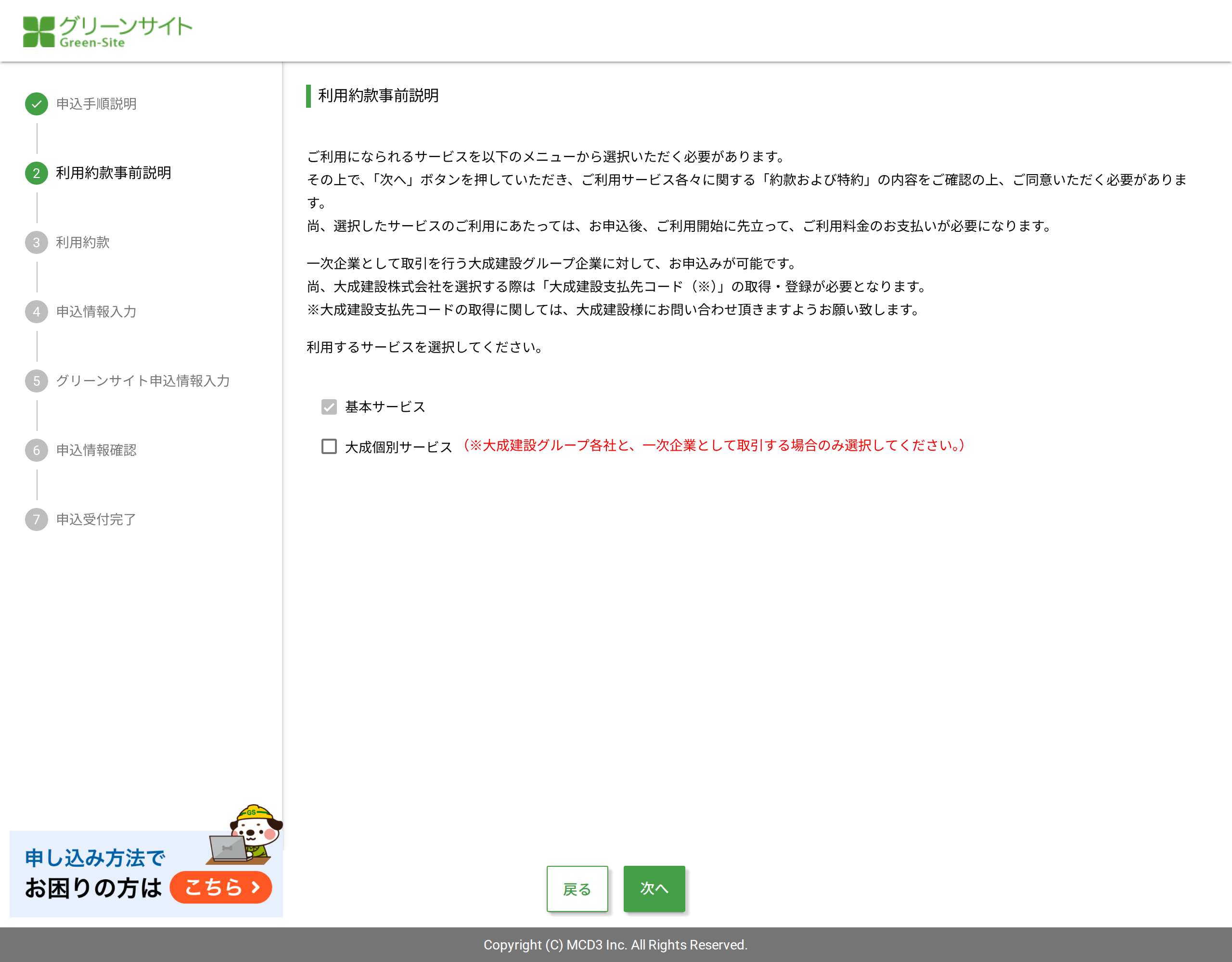The image size is (1232, 962).
Task: Click the 大成個別サービス label text
Action: [x=399, y=447]
